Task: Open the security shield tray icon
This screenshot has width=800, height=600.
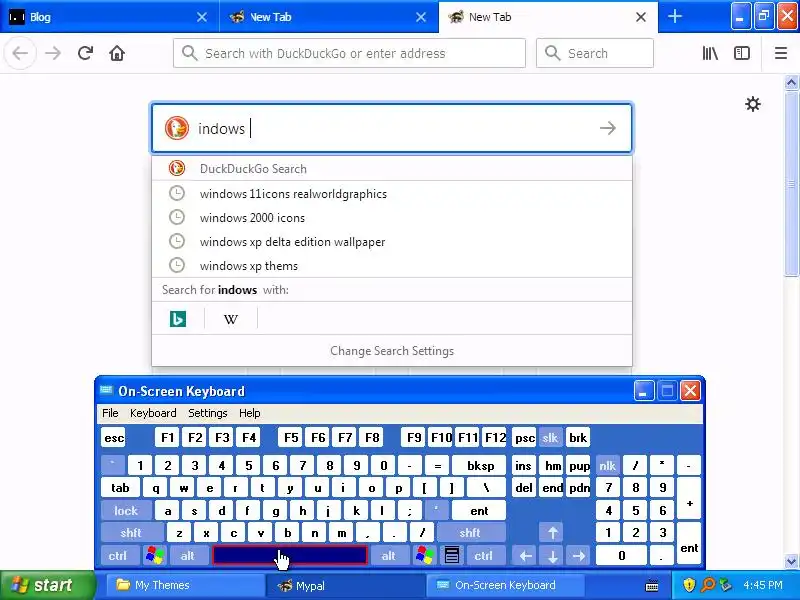Action: (689, 585)
